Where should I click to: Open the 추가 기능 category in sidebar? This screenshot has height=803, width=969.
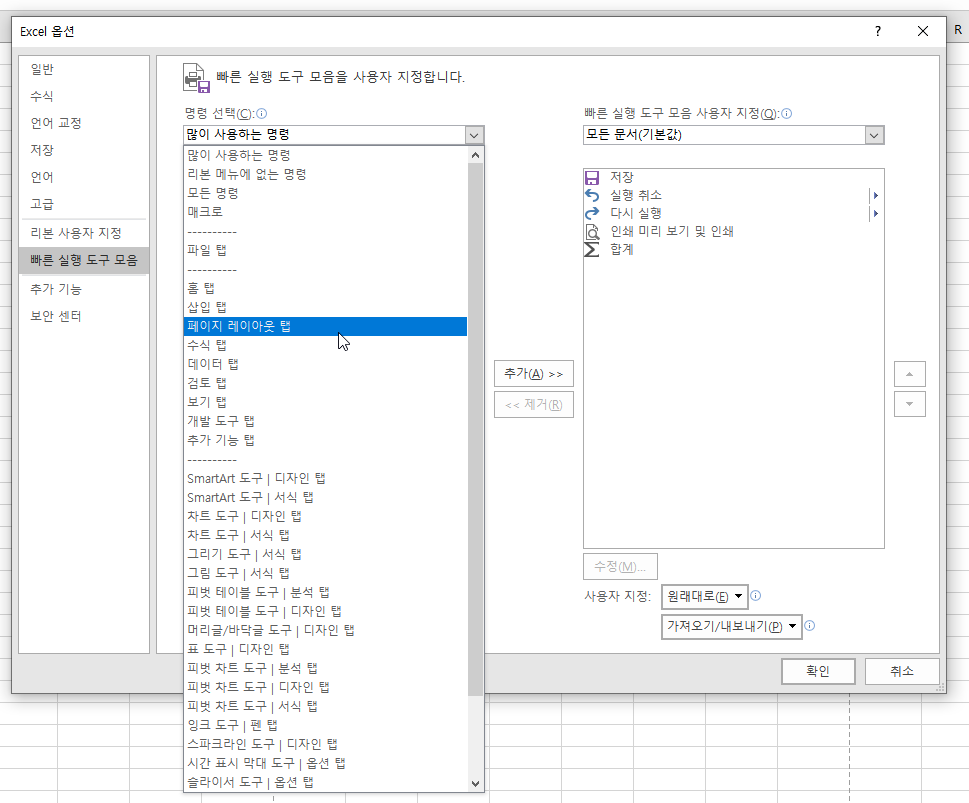coord(84,289)
